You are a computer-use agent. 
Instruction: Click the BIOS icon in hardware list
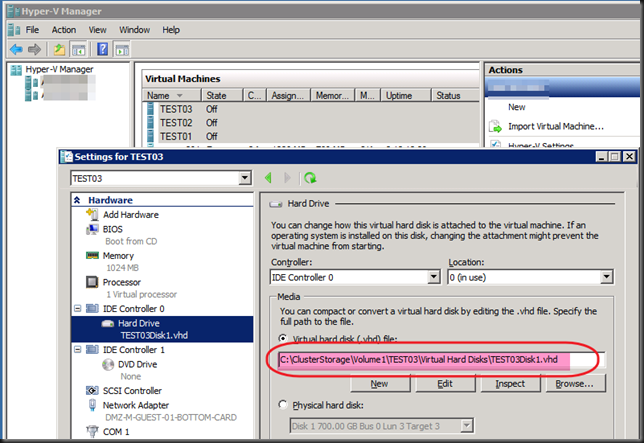click(92, 229)
